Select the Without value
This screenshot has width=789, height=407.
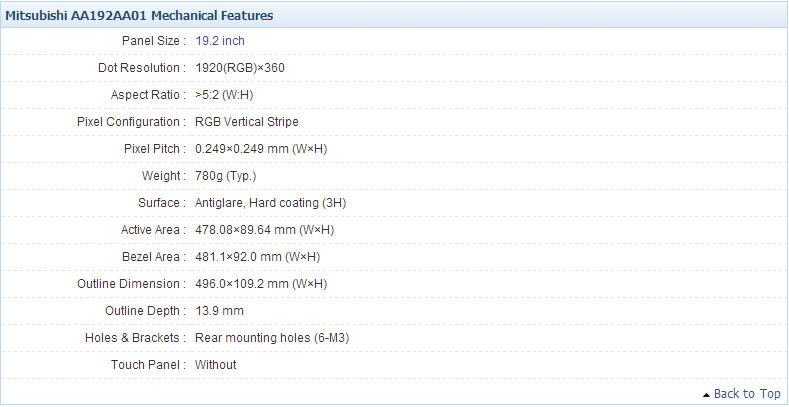(x=216, y=365)
